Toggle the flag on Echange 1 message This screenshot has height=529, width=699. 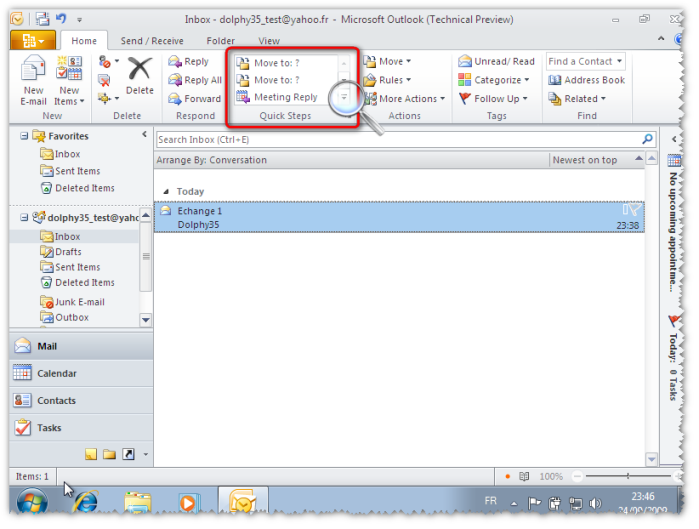(x=632, y=210)
